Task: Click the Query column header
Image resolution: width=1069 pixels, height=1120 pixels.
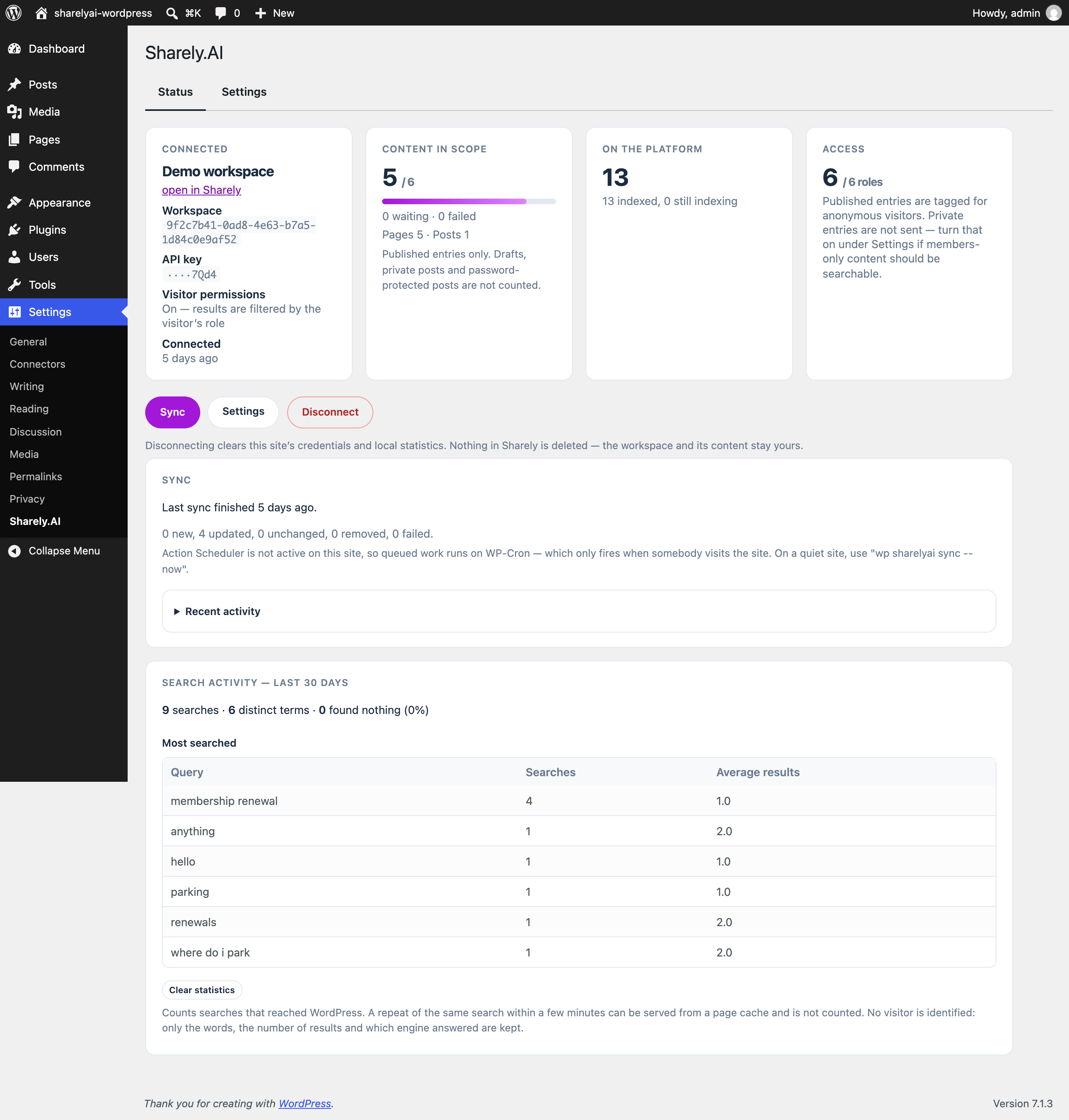Action: click(x=186, y=772)
